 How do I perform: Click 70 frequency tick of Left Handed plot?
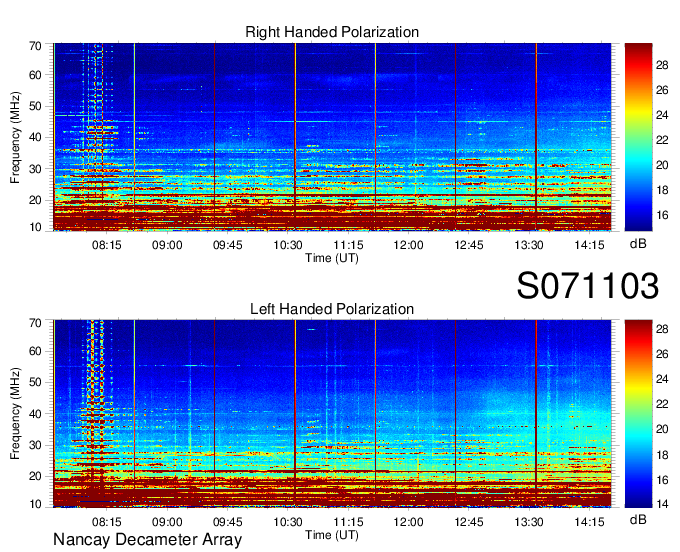(x=35, y=323)
